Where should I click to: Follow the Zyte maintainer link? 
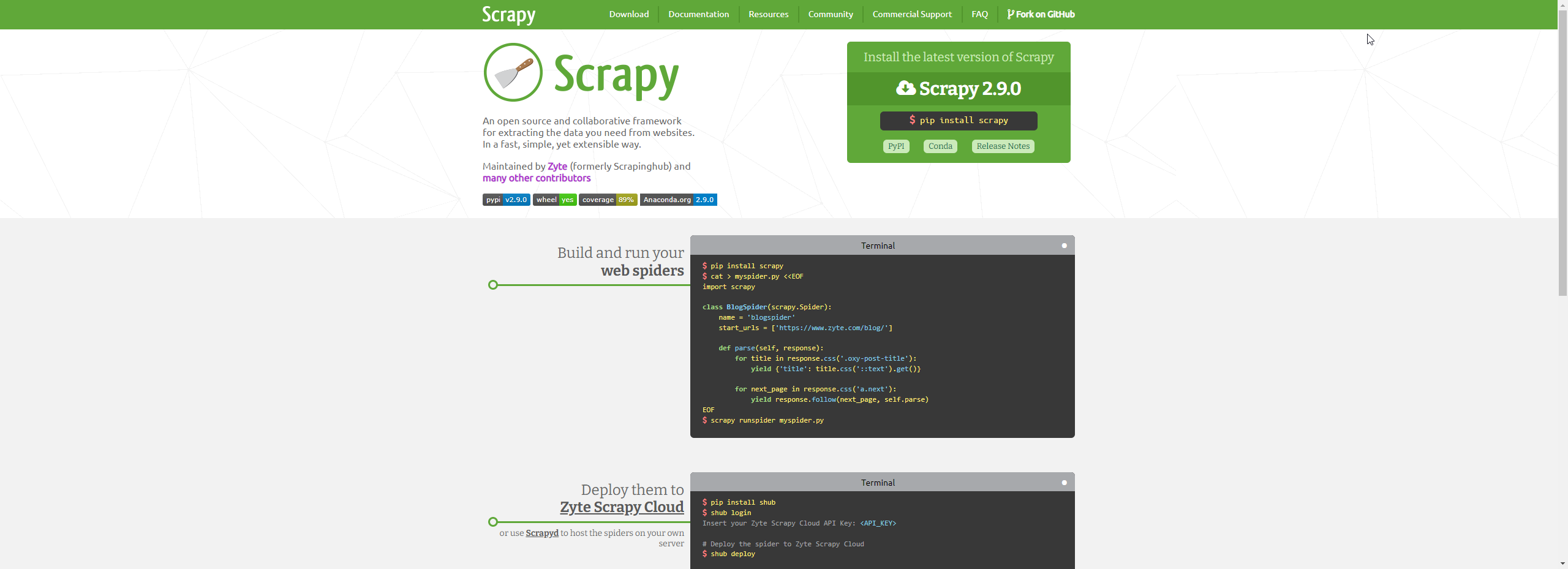tap(557, 167)
